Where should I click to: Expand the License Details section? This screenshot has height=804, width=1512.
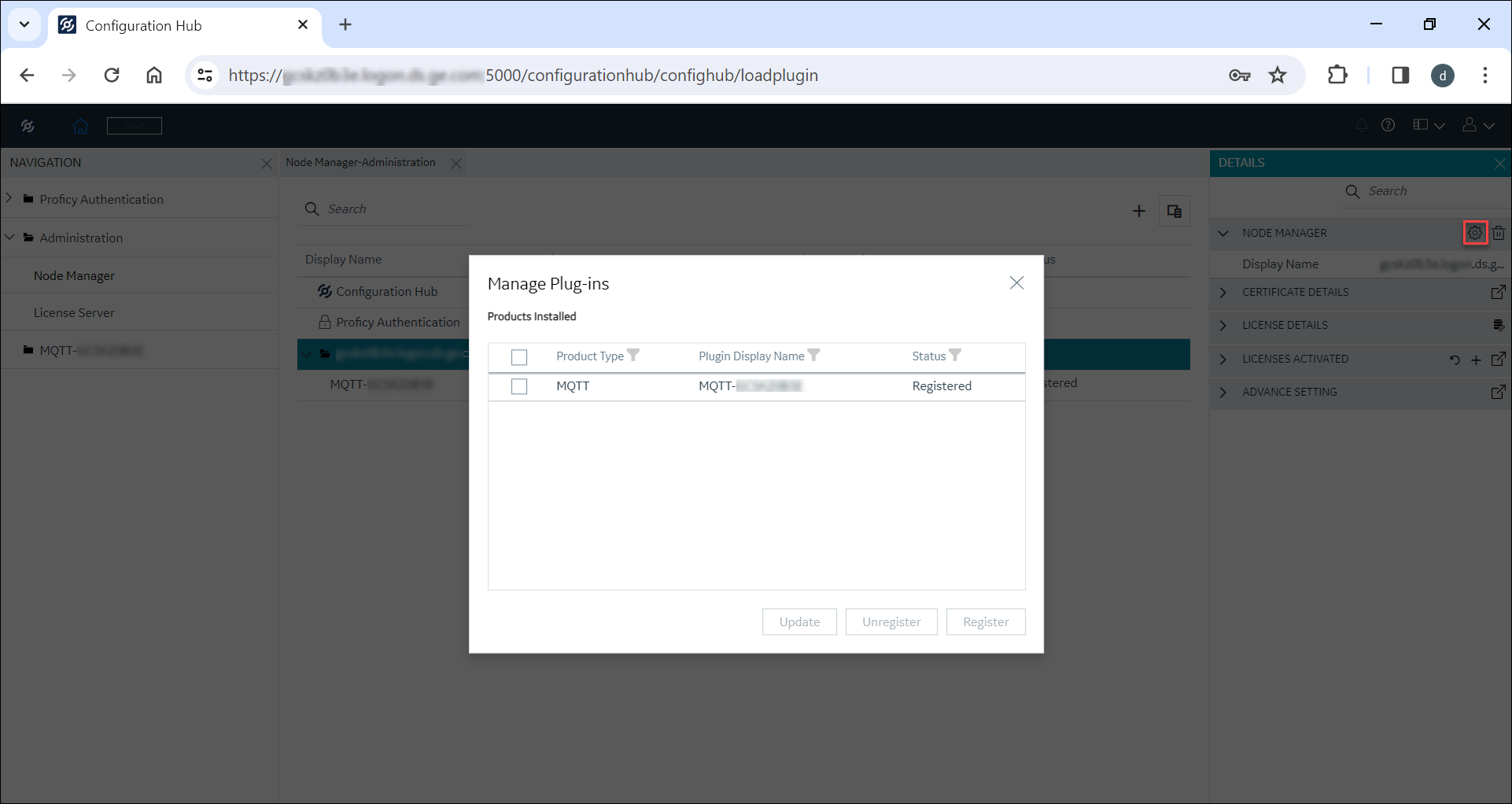[x=1223, y=325]
